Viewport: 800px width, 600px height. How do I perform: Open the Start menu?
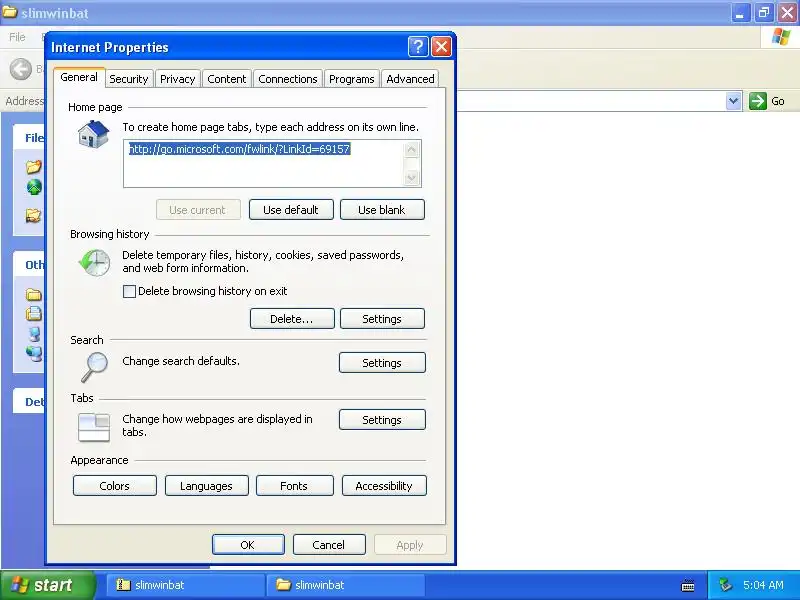[48, 585]
